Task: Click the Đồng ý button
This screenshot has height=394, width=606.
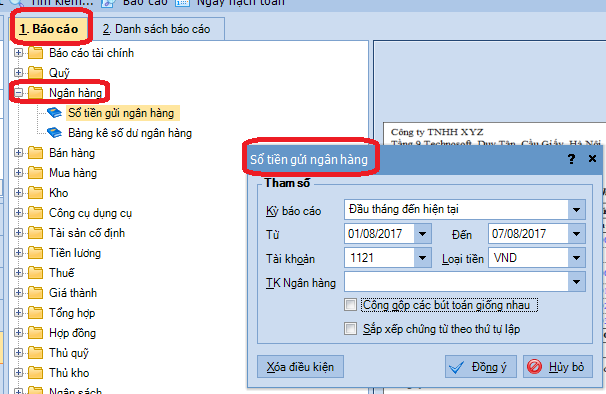Action: coord(480,367)
